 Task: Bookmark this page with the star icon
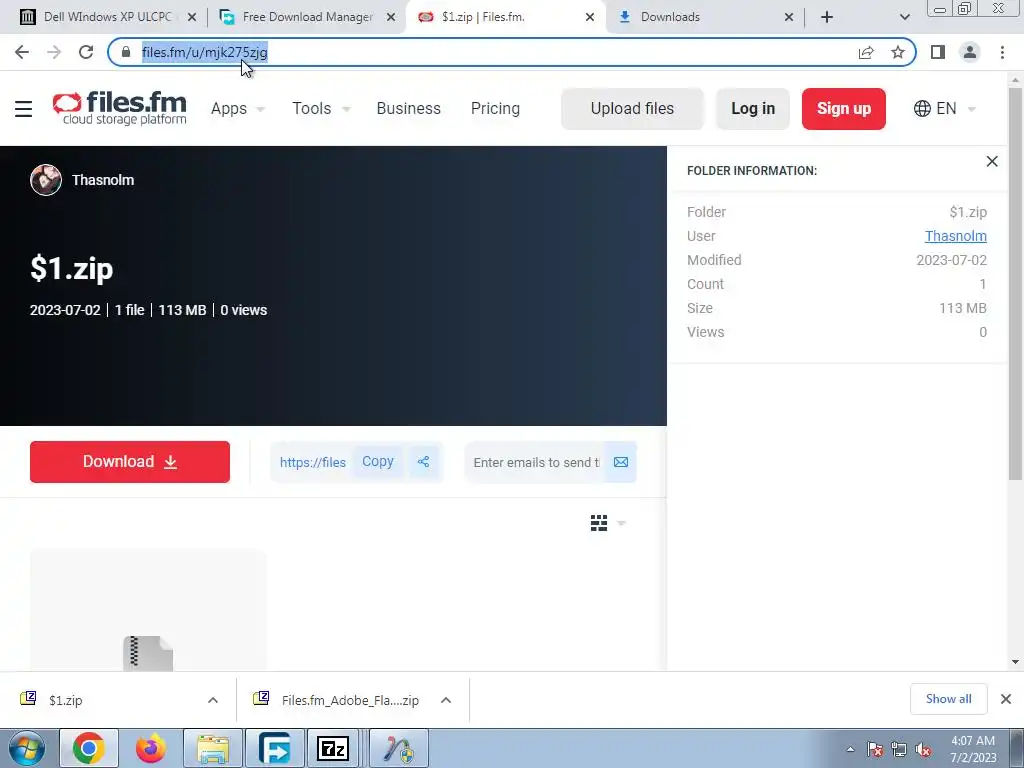(898, 52)
